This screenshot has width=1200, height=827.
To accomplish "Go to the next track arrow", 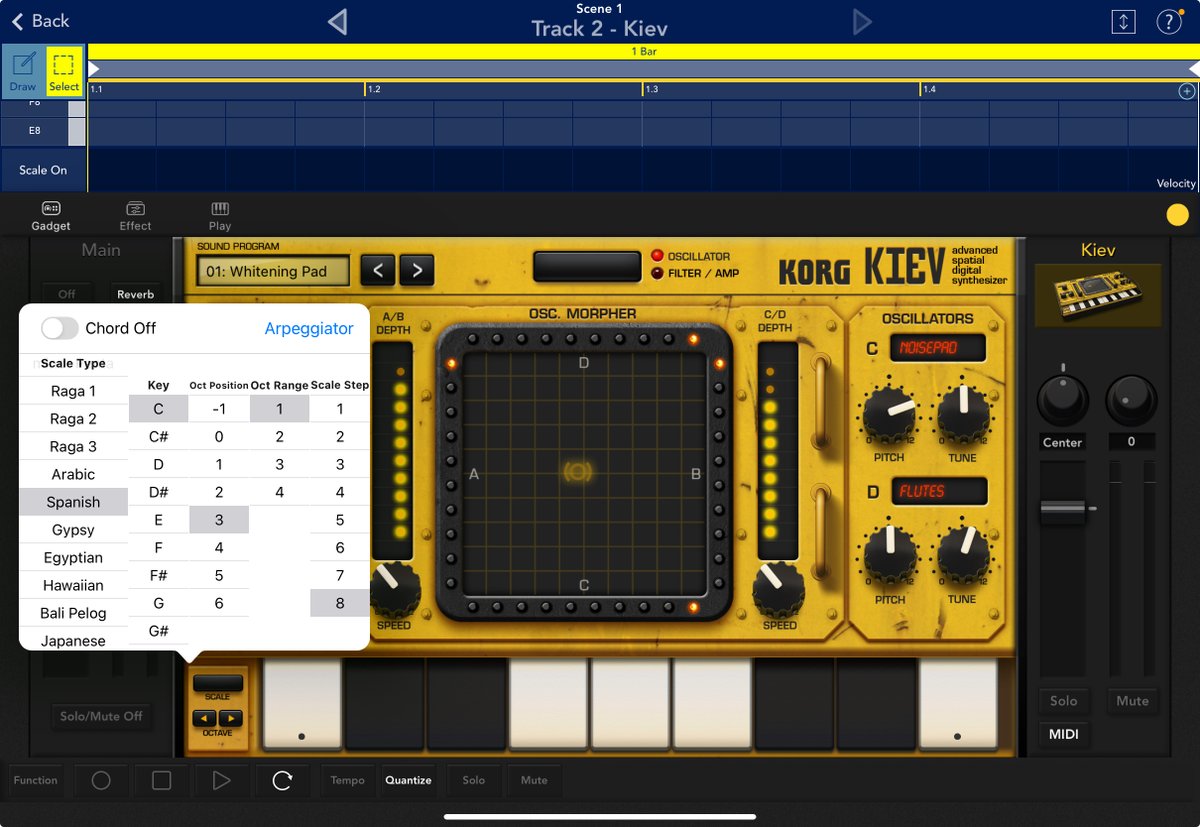I will point(862,22).
